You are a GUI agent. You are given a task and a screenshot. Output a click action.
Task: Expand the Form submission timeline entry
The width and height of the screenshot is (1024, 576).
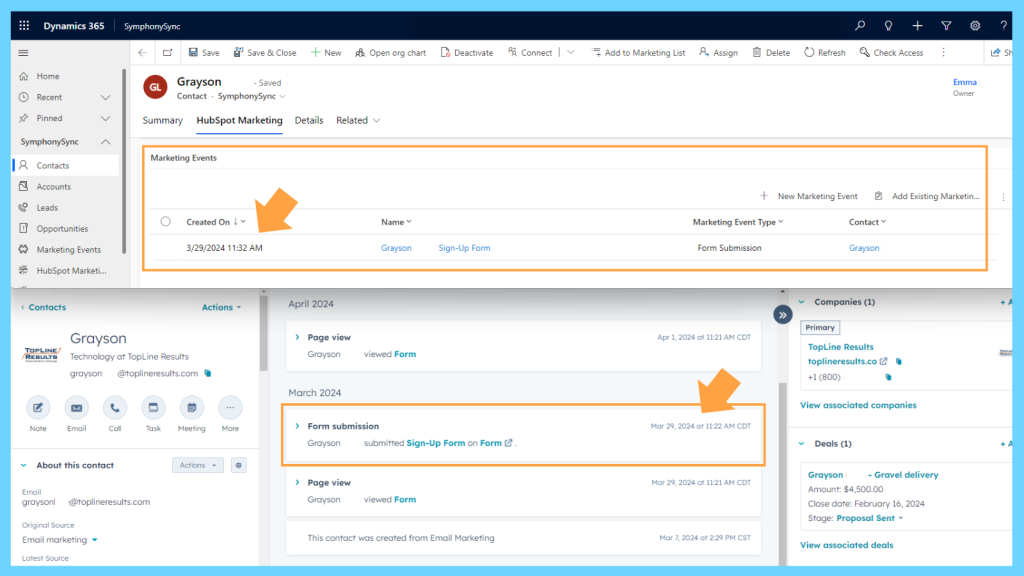click(297, 426)
